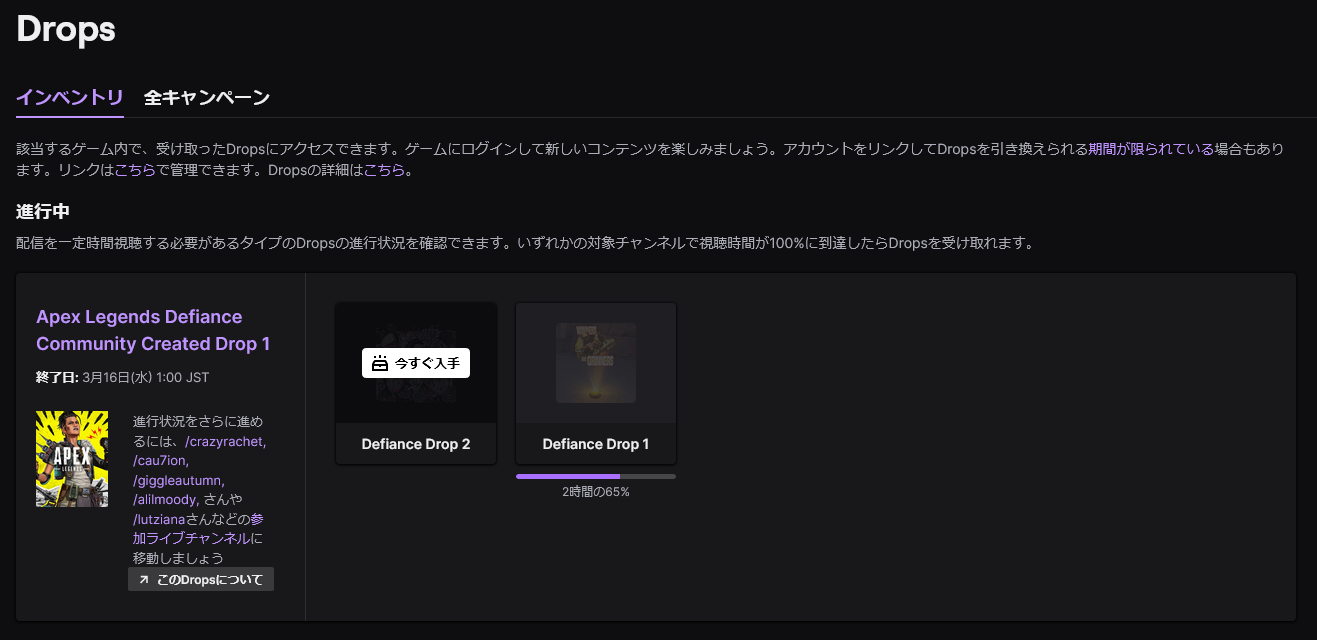Click the Defiance Drop 1 card label
The width and height of the screenshot is (1317, 640).
tap(595, 444)
